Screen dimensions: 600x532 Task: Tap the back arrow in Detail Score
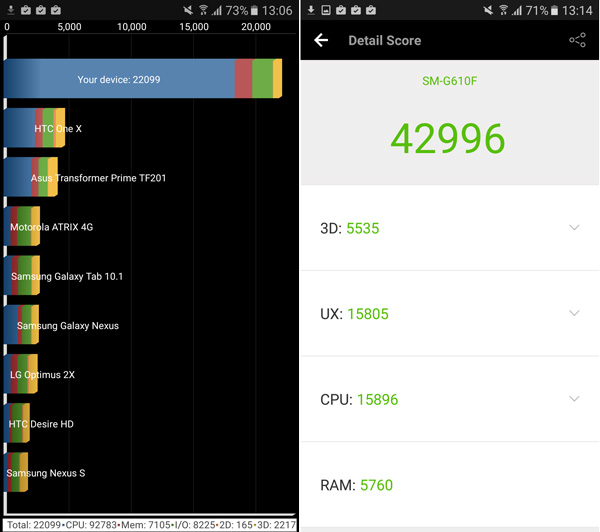coord(321,40)
